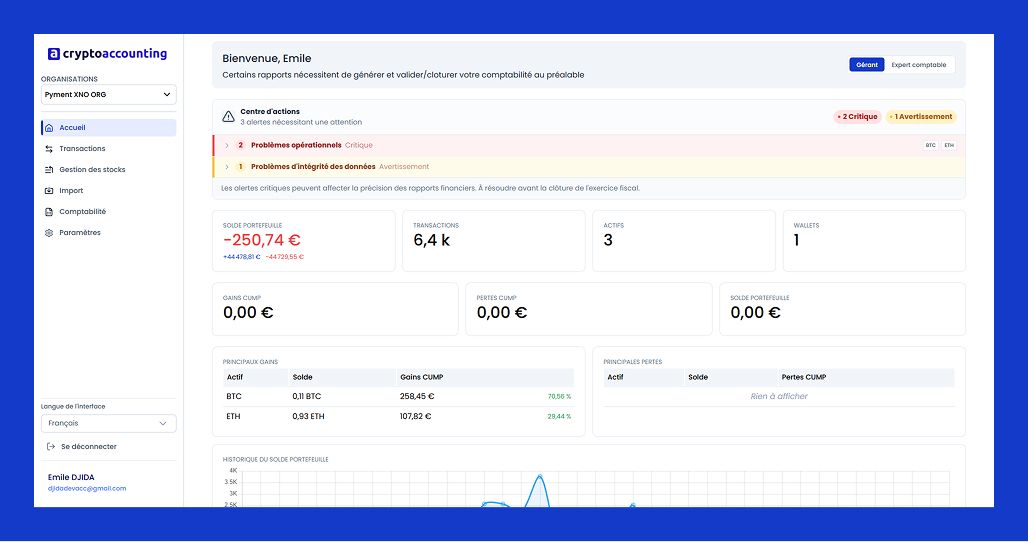This screenshot has height=542, width=1028.
Task: Click the Gains CUMP 0,00 € value
Action: [x=248, y=313]
